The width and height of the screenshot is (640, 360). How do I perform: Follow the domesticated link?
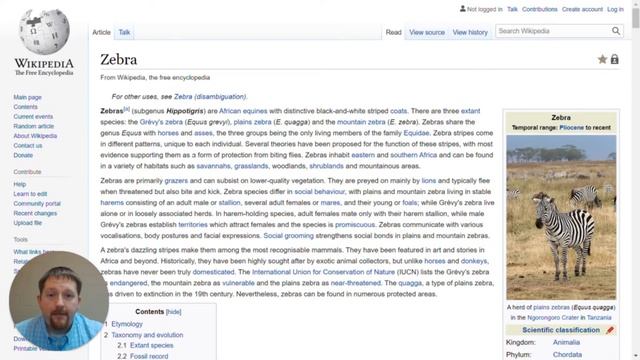(x=213, y=272)
